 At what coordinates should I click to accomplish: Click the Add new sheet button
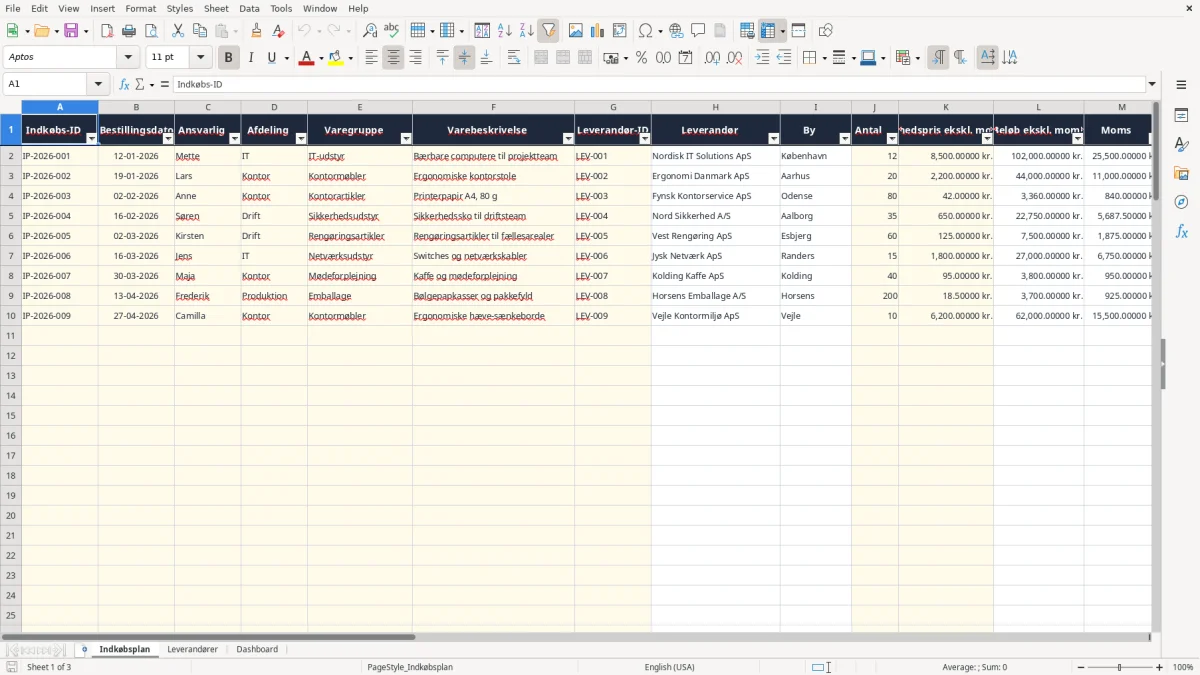84,649
